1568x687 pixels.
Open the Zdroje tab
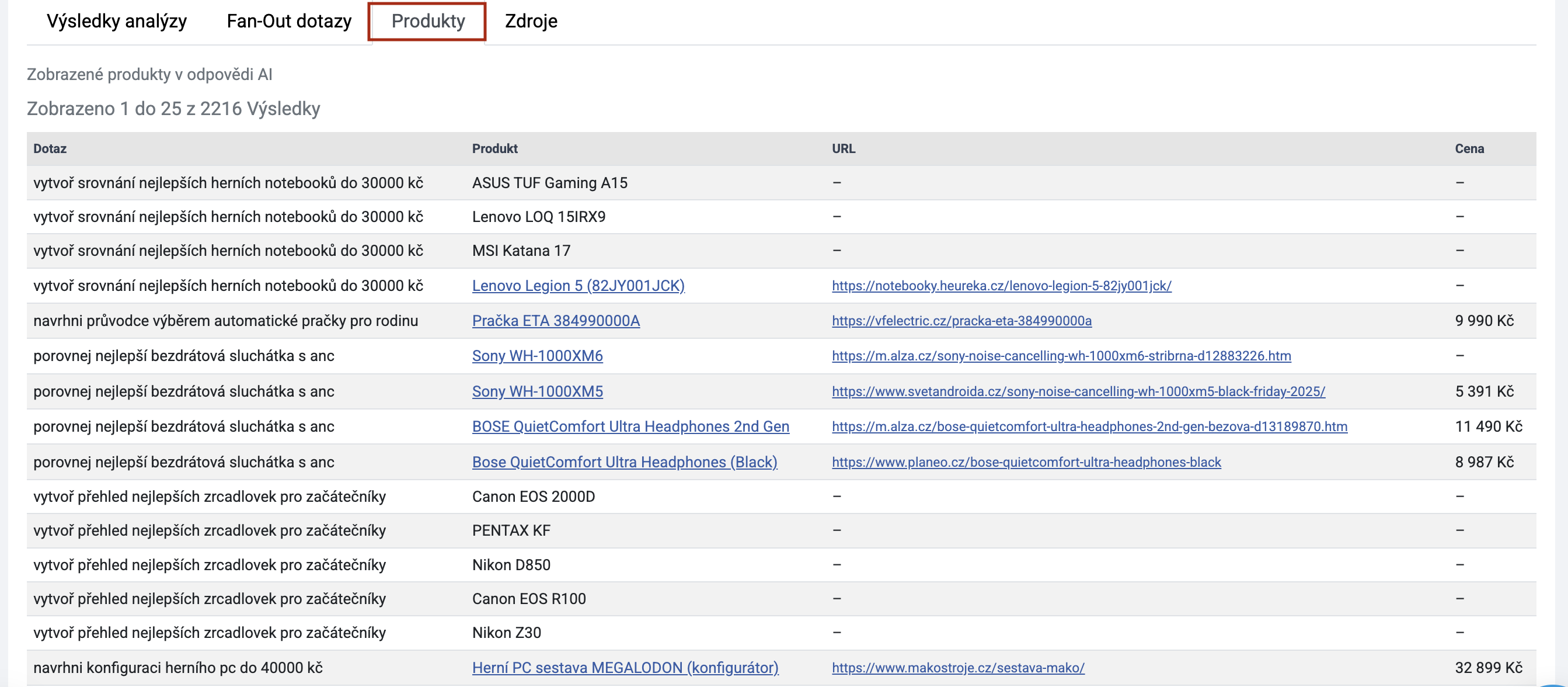tap(531, 21)
